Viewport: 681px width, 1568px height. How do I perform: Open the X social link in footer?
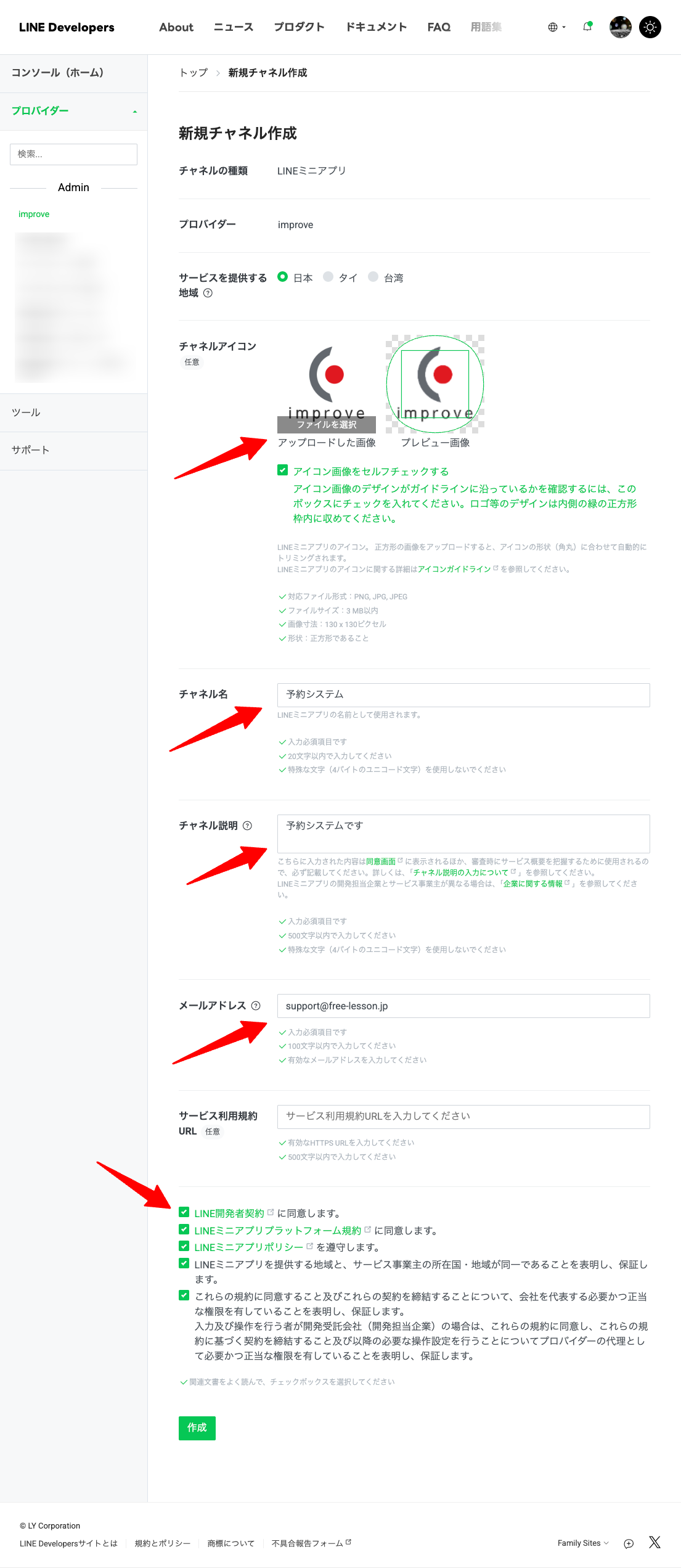[x=654, y=1542]
